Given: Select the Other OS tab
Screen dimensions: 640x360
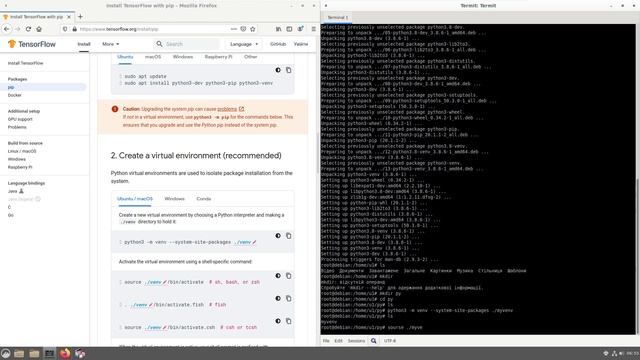Looking at the screenshot, I should pyautogui.click(x=251, y=57).
